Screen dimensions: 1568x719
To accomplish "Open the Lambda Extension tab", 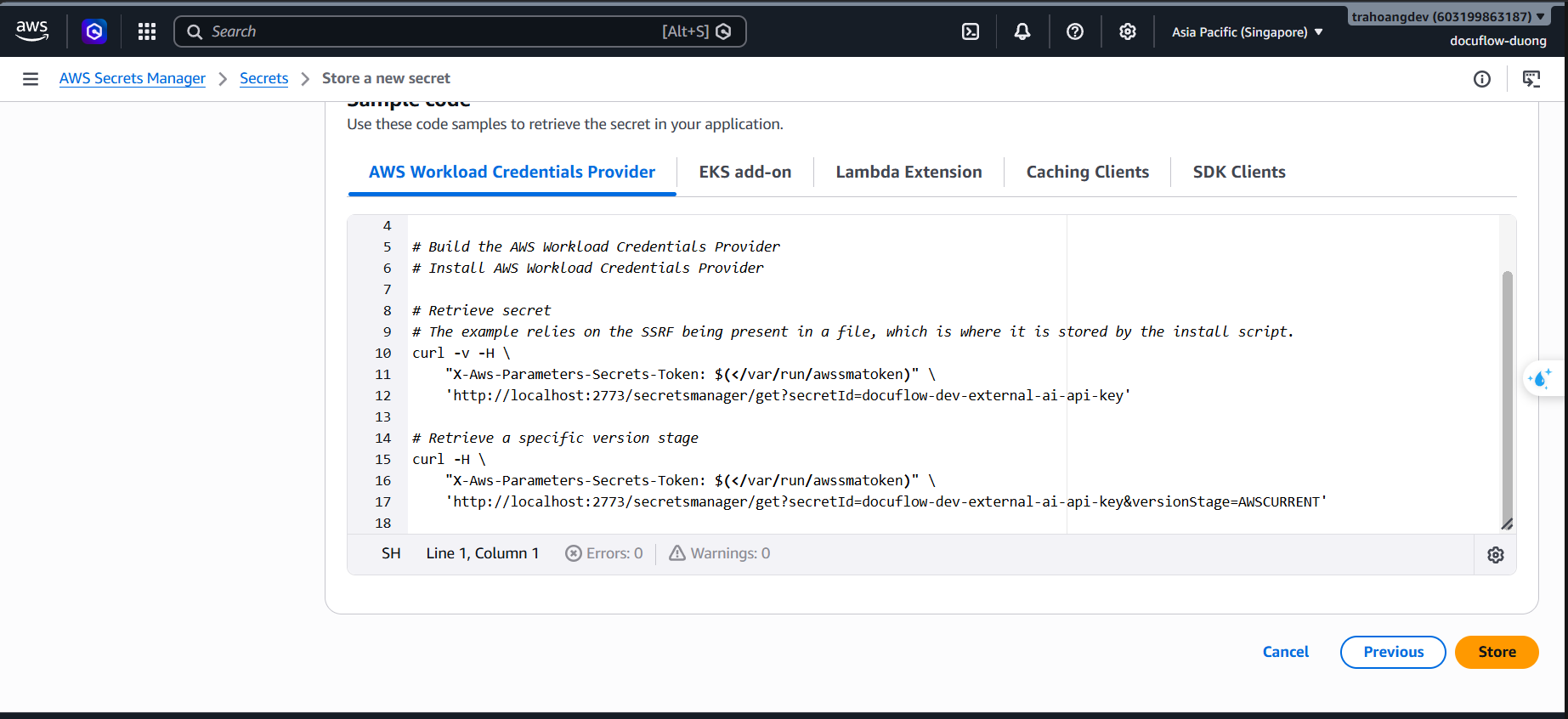I will pyautogui.click(x=909, y=173).
